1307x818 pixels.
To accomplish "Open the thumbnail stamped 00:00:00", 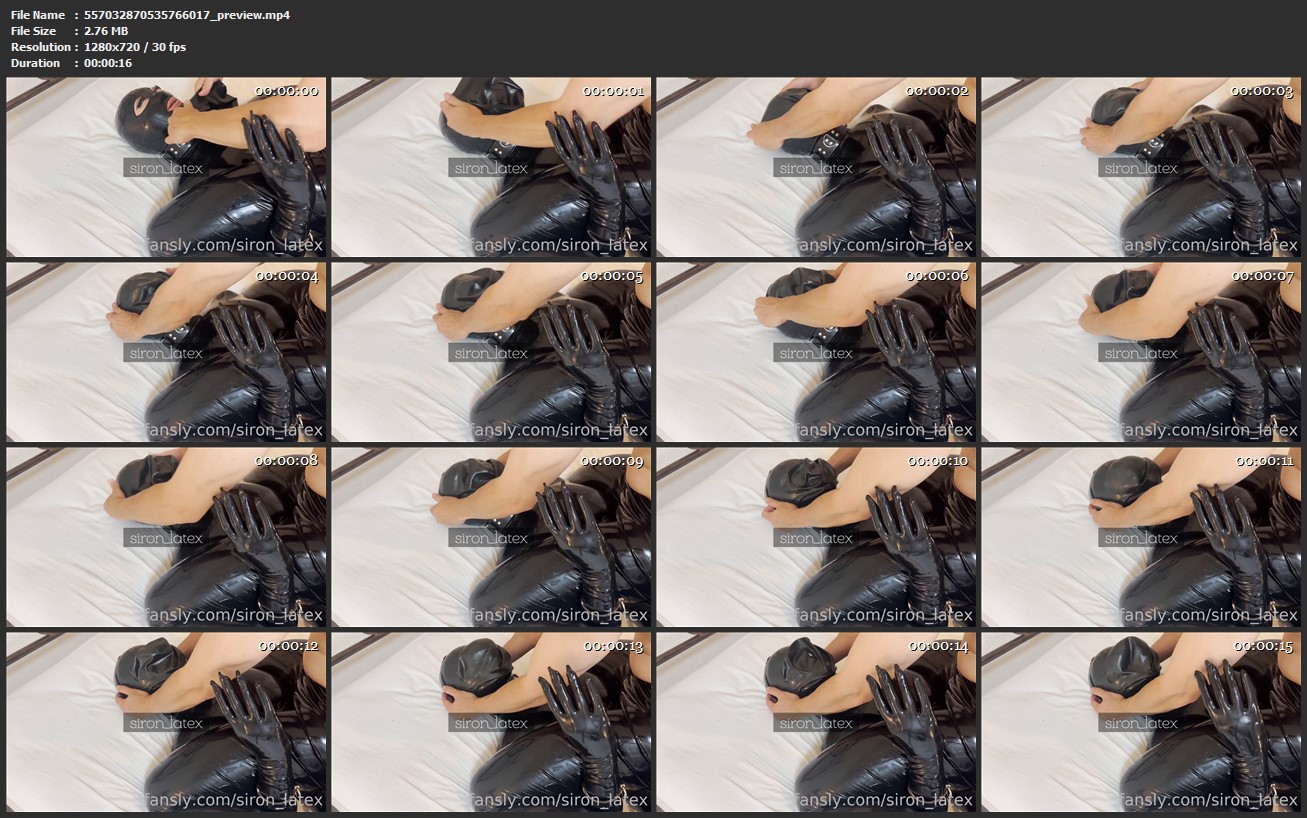I will click(x=166, y=167).
